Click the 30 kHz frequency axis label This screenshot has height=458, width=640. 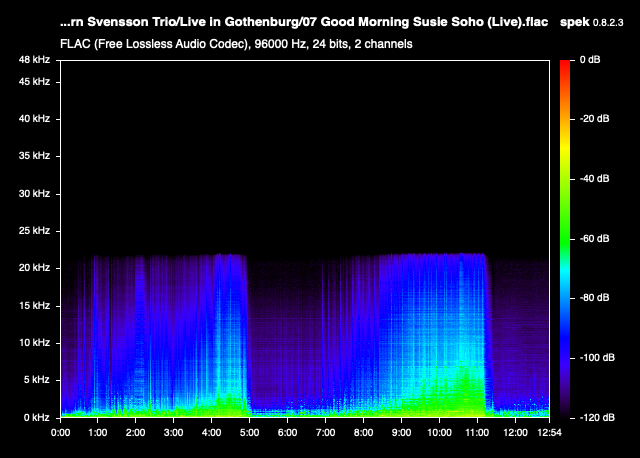tap(34, 193)
